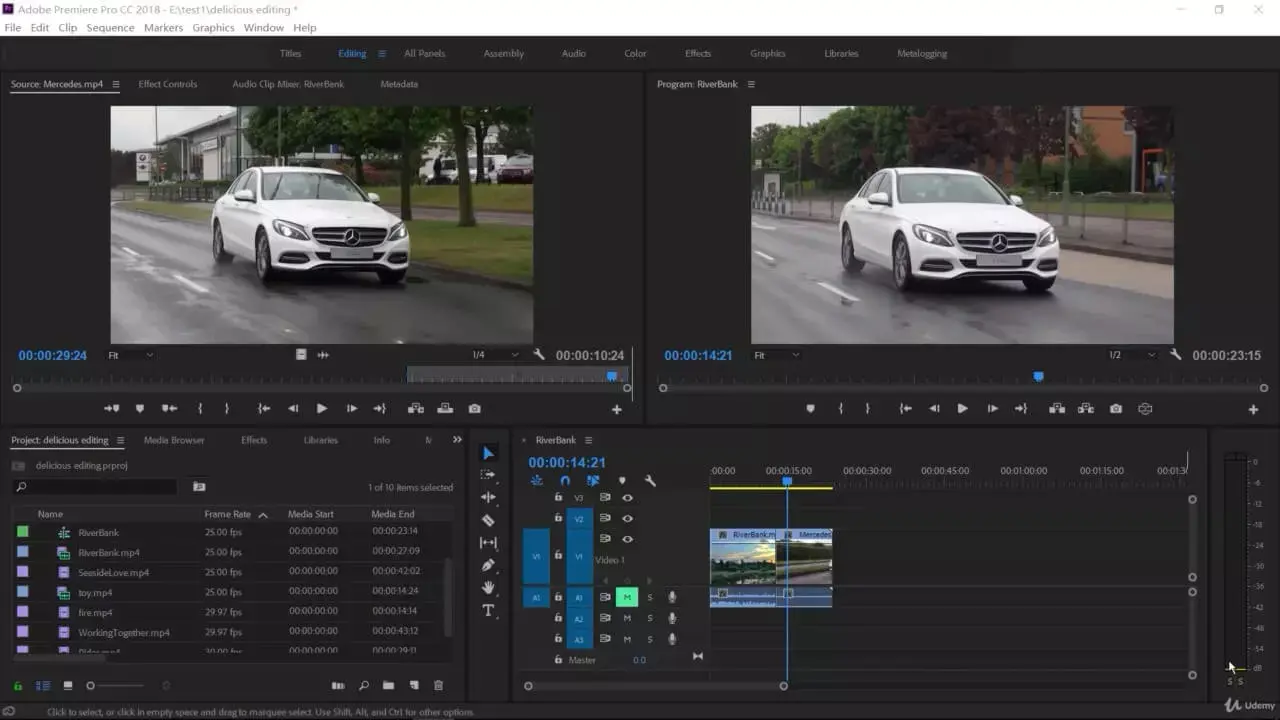Solo audio track A3
This screenshot has width=1280, height=720.
point(649,639)
